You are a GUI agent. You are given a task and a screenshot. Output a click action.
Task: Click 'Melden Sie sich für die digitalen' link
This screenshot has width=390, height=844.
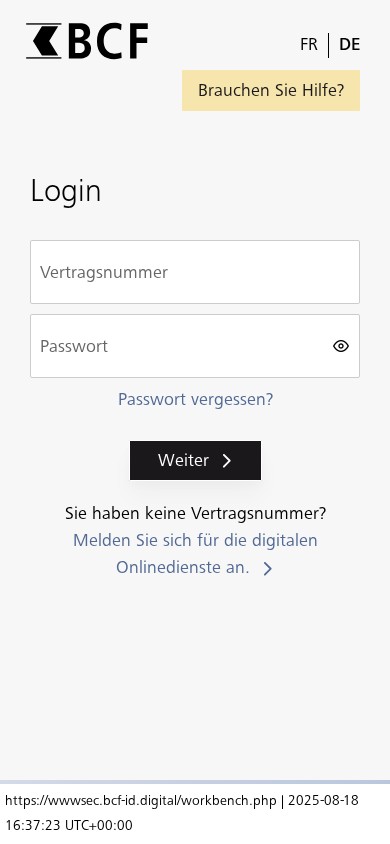(x=195, y=540)
